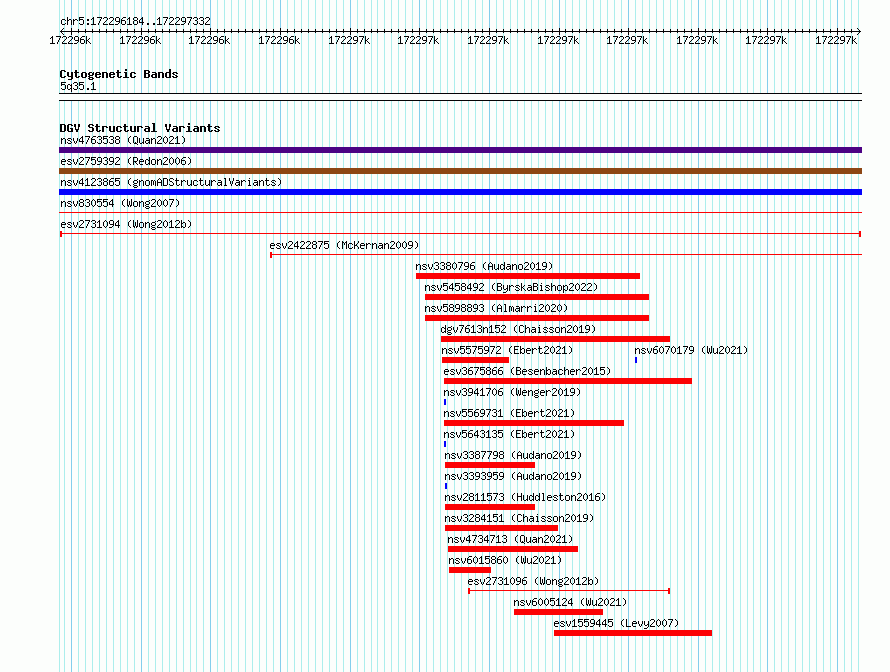
Task: Click the blue nsv4123865 variant bar
Action: pos(460,192)
